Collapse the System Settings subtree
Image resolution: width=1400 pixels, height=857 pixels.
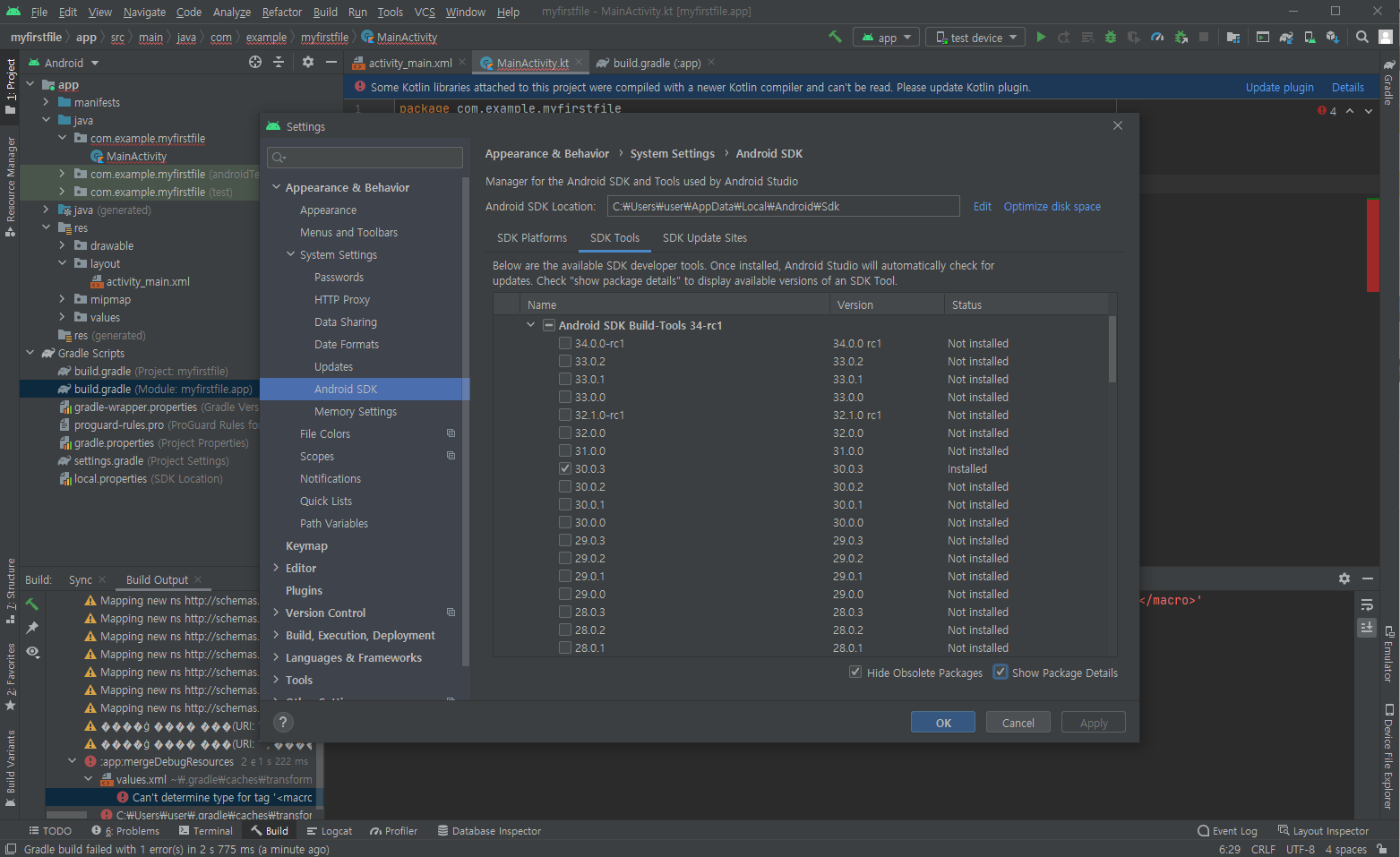[x=290, y=254]
